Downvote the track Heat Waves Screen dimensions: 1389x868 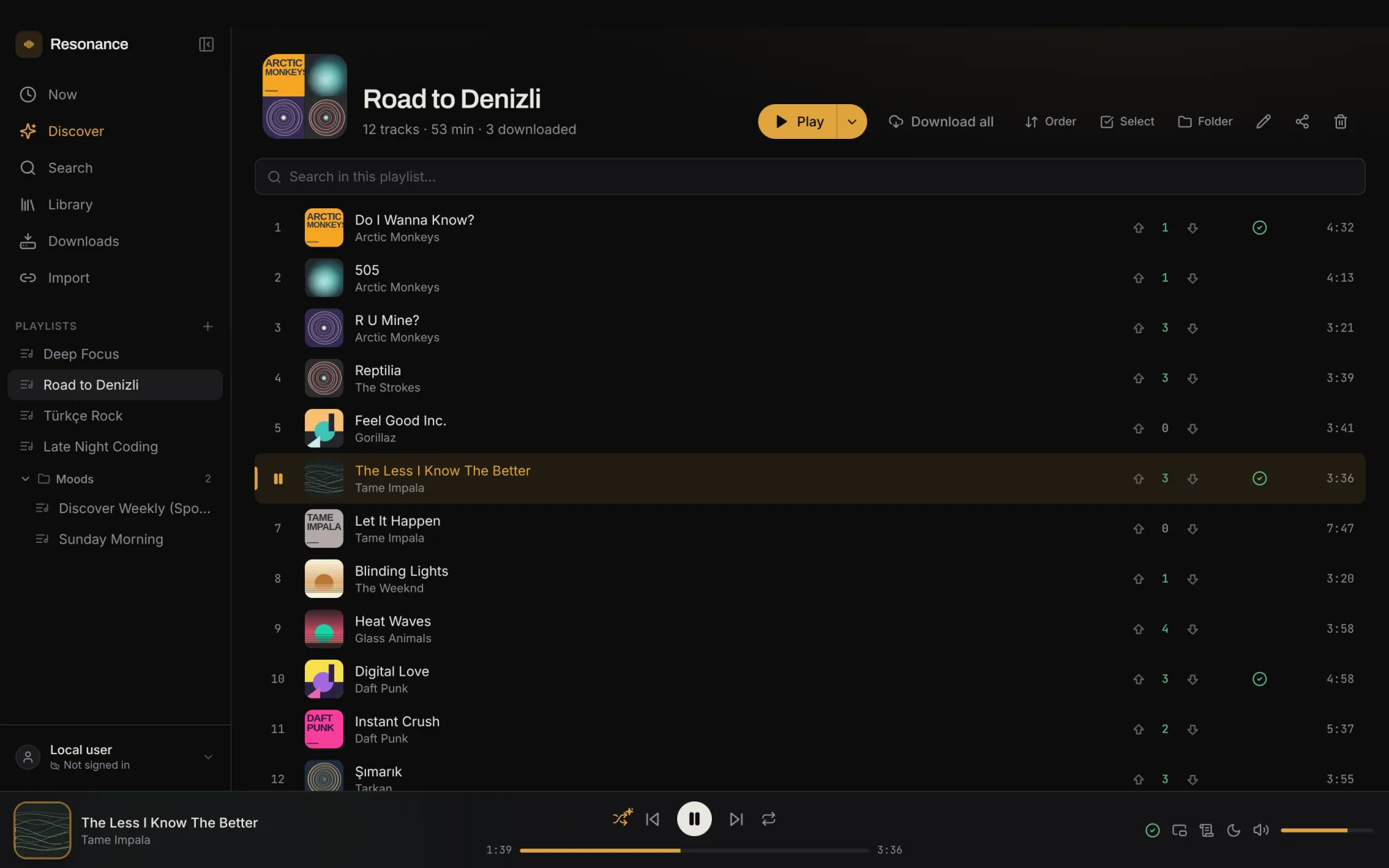point(1192,629)
